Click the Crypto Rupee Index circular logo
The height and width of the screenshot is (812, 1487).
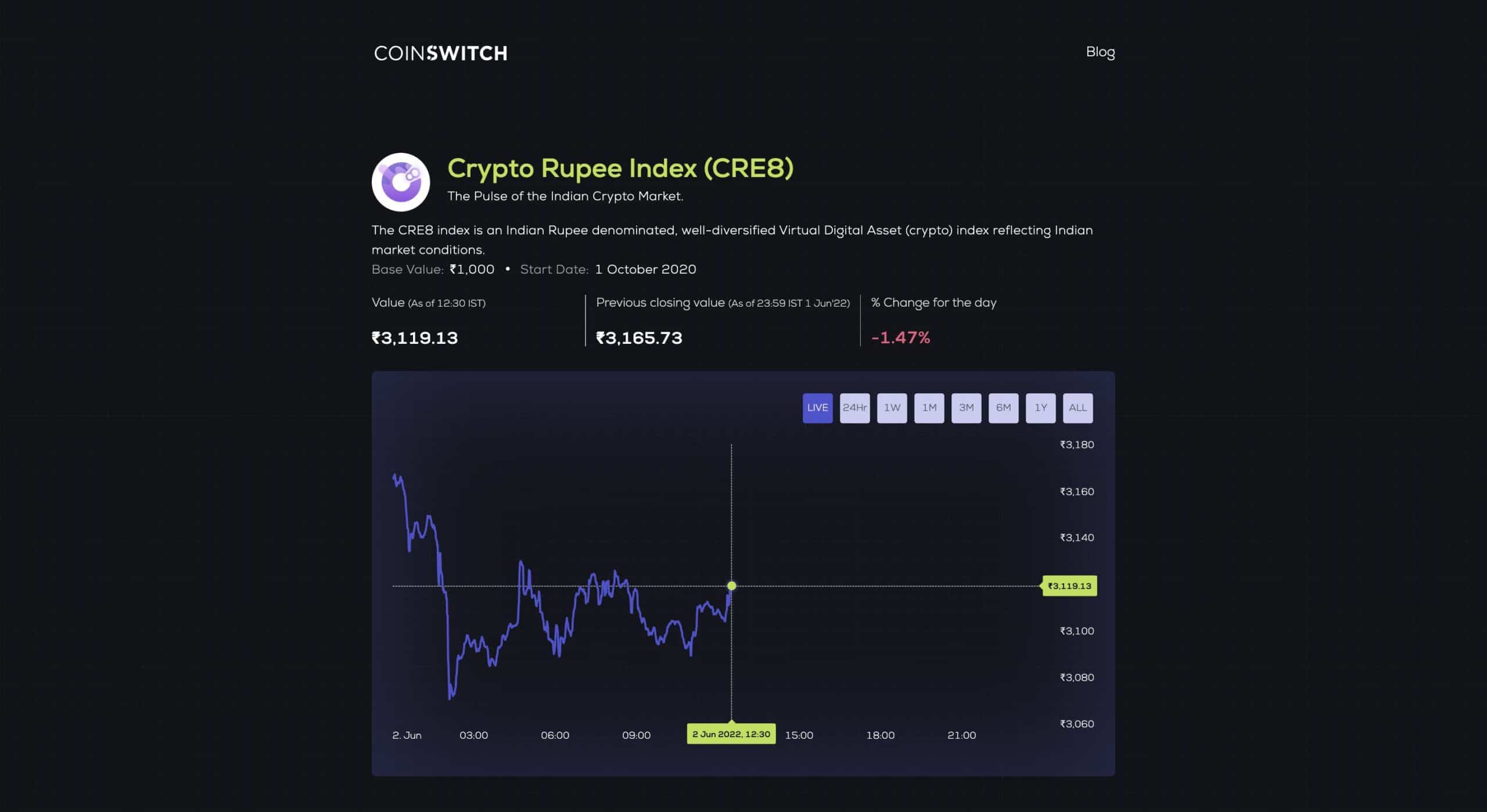400,182
